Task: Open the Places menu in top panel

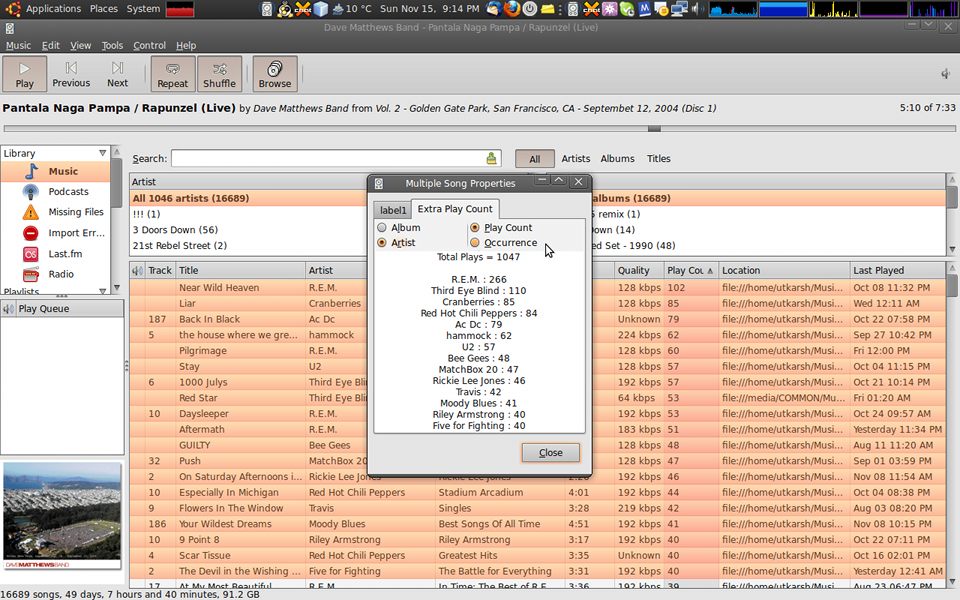Action: [103, 9]
